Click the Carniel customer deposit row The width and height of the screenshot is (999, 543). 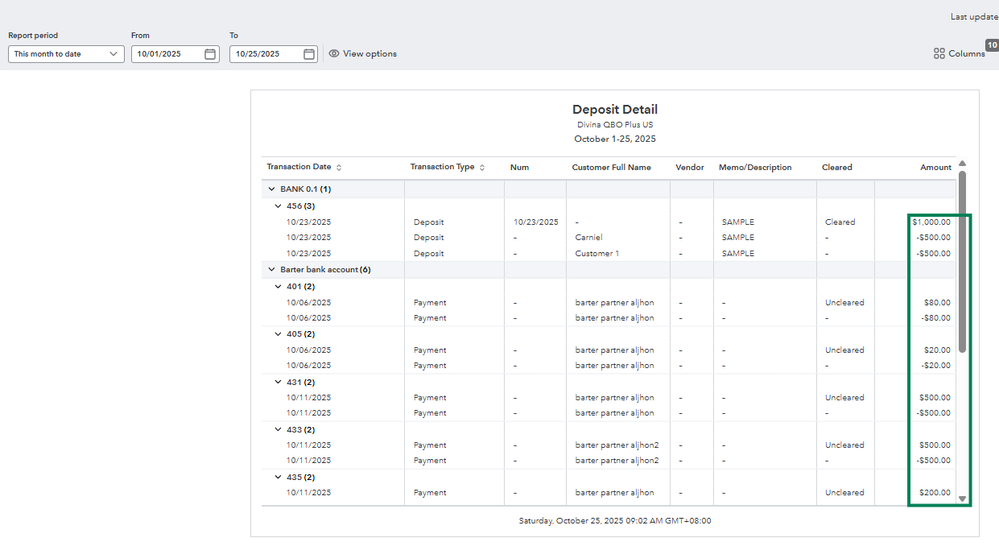click(589, 238)
